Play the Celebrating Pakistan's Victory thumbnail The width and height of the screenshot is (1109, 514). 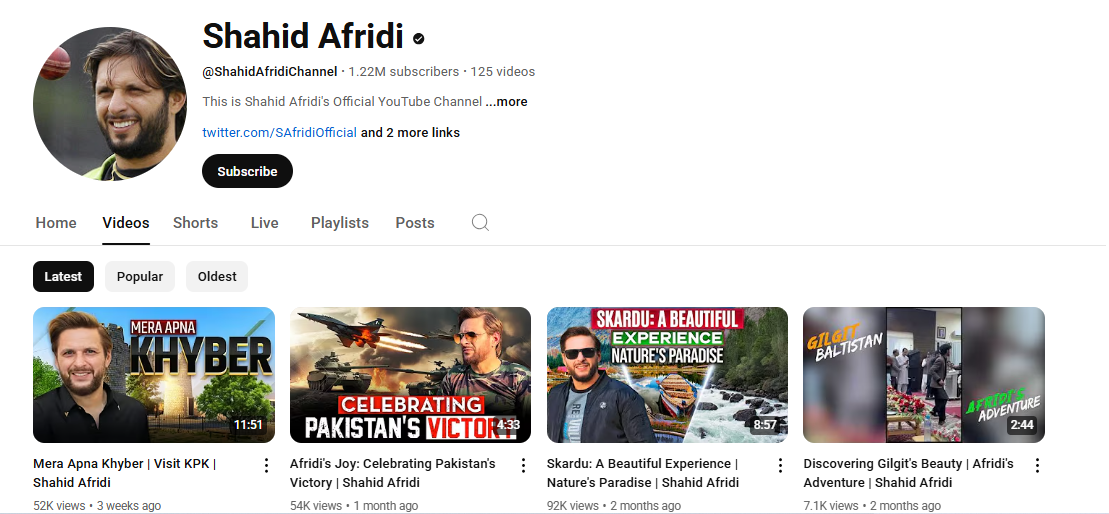tap(410, 375)
